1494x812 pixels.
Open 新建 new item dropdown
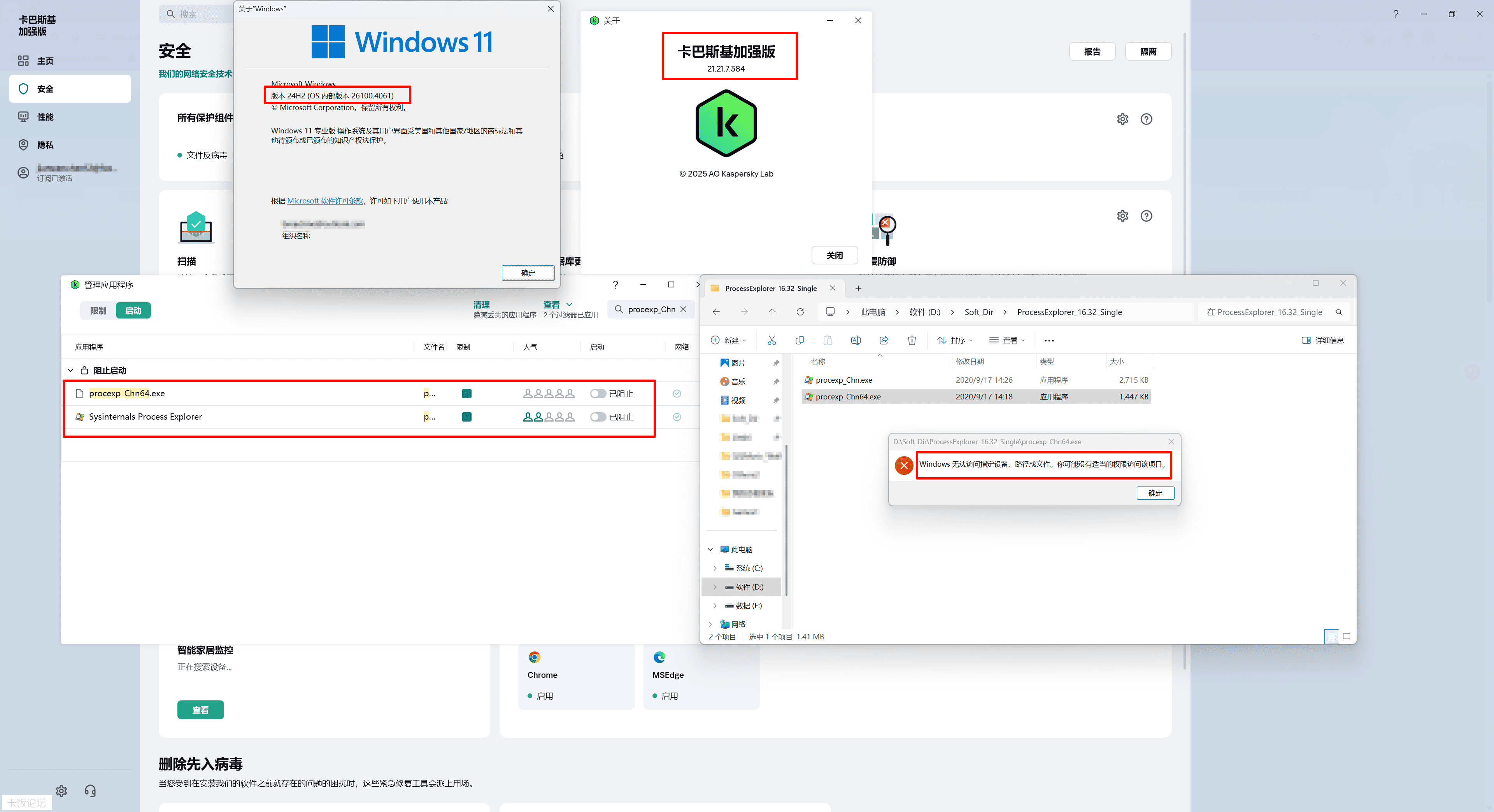coord(728,340)
